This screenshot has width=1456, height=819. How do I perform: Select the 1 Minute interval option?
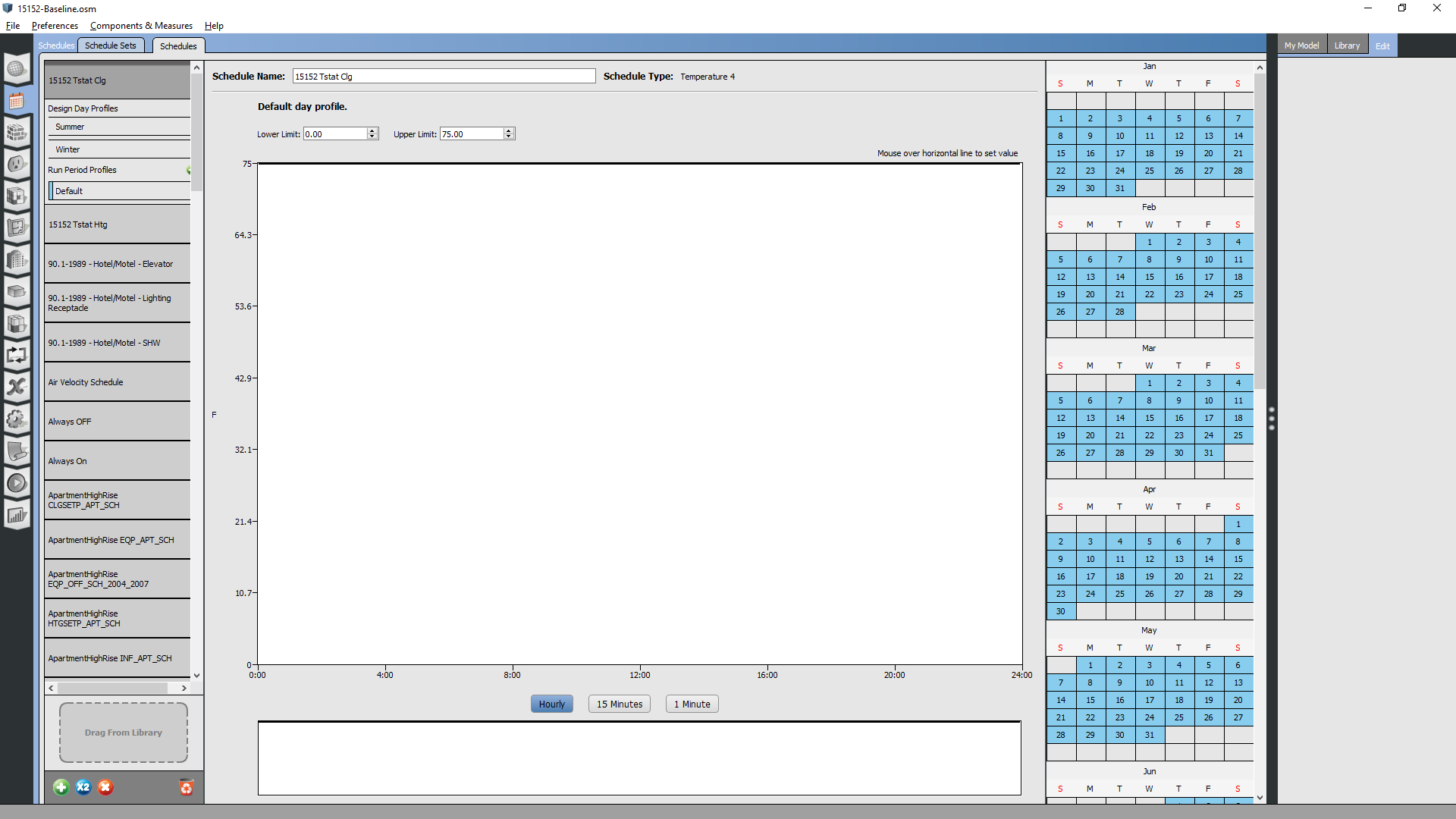pyautogui.click(x=691, y=704)
